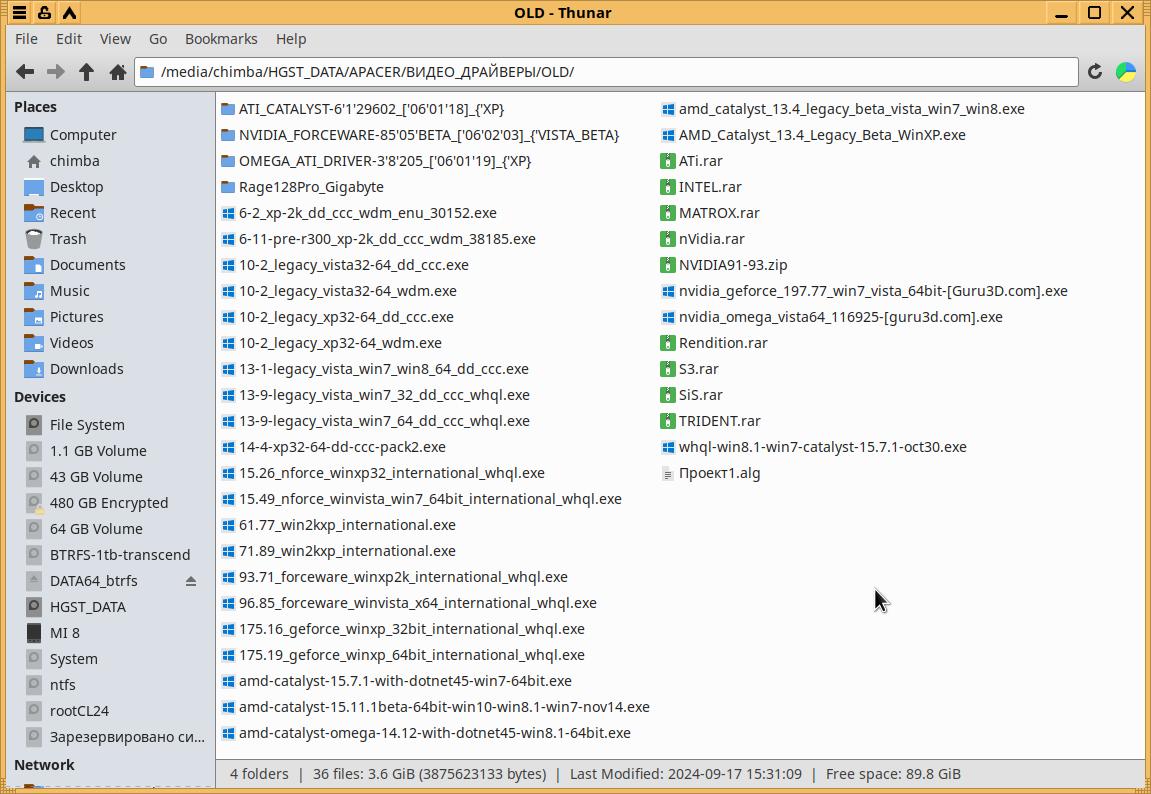Open the parent folder with up arrow
Screen dimensions: 1151x794
coord(87,72)
